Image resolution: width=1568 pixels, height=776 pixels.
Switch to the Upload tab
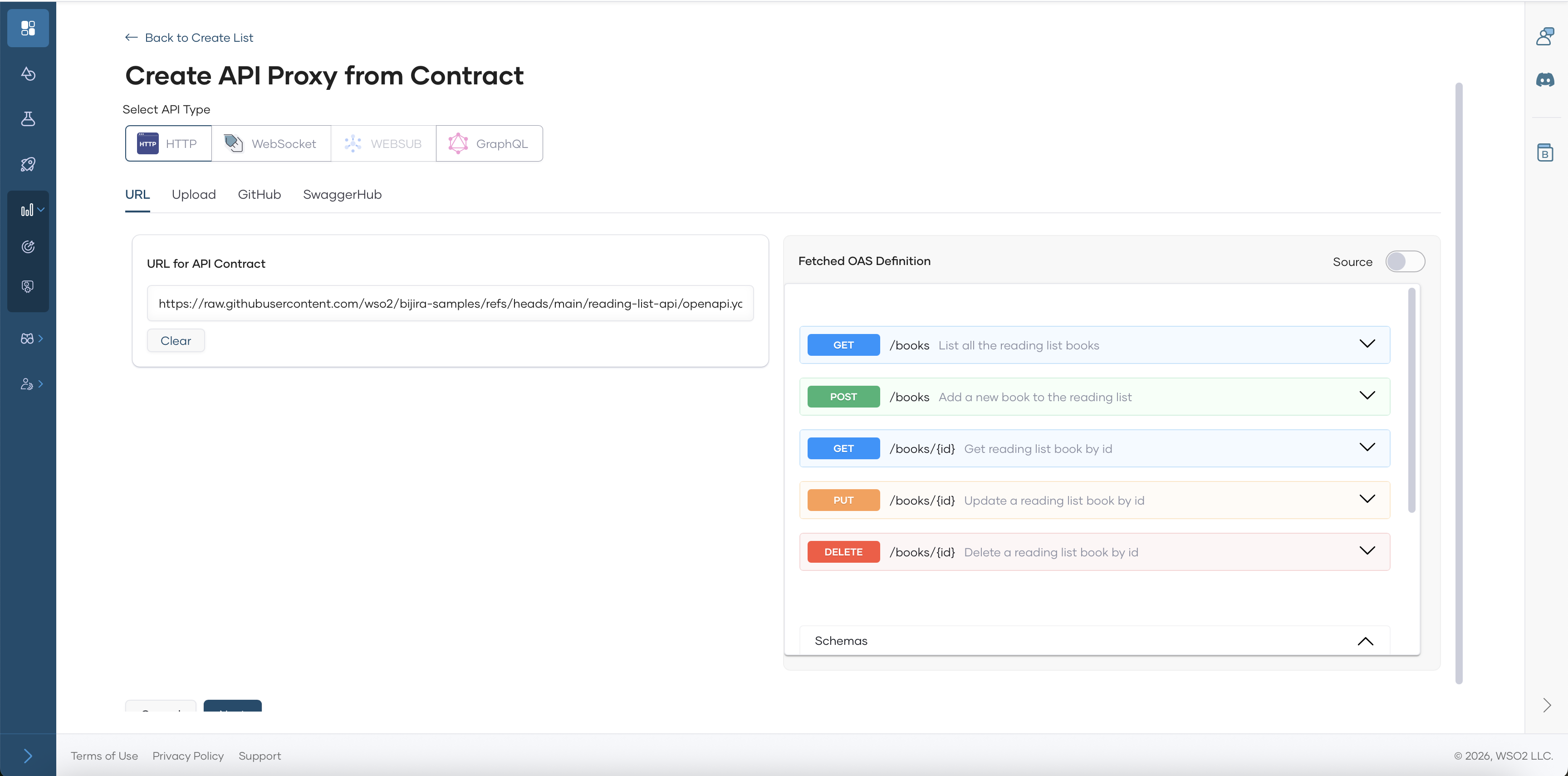point(194,195)
